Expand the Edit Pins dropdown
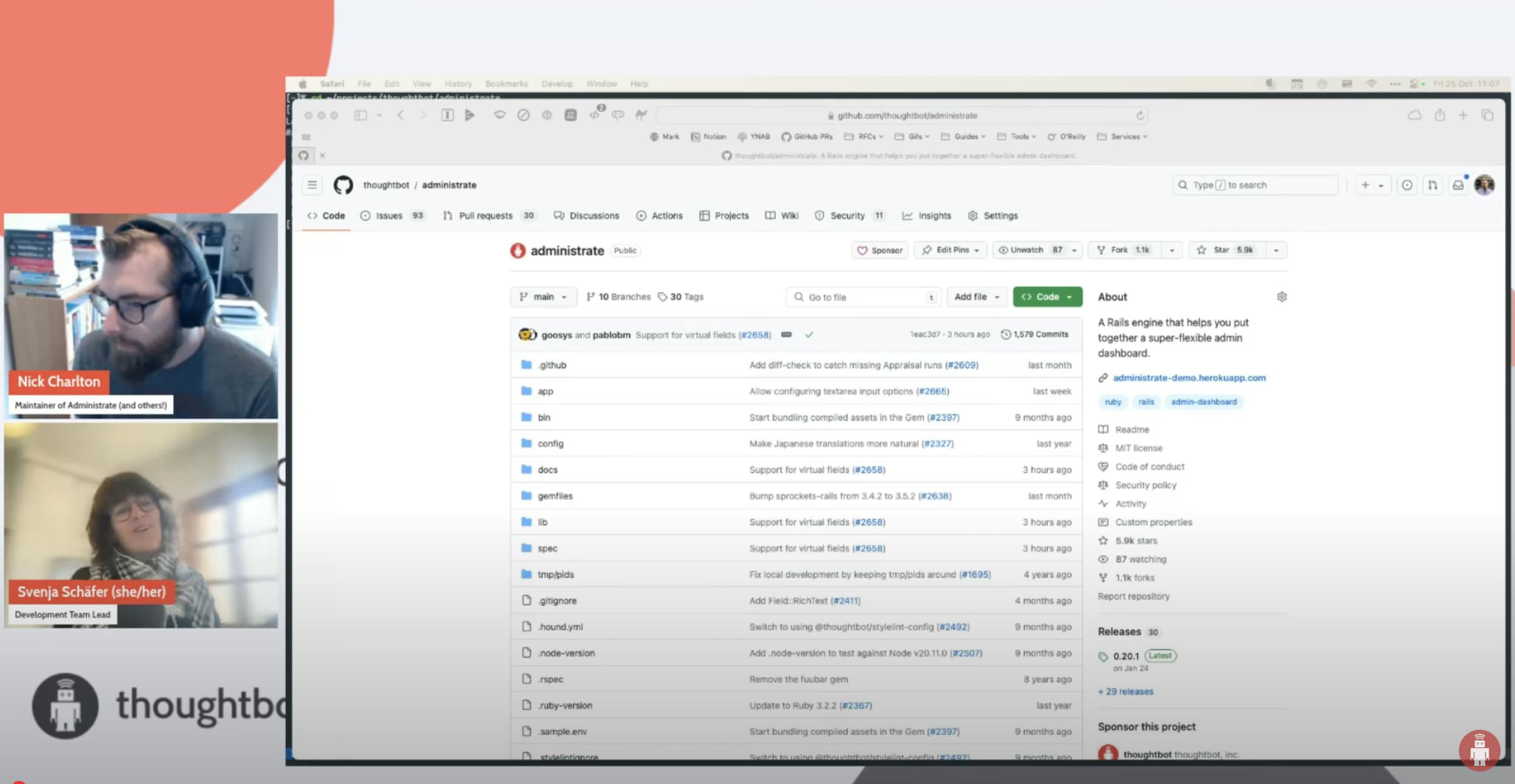 (x=951, y=250)
